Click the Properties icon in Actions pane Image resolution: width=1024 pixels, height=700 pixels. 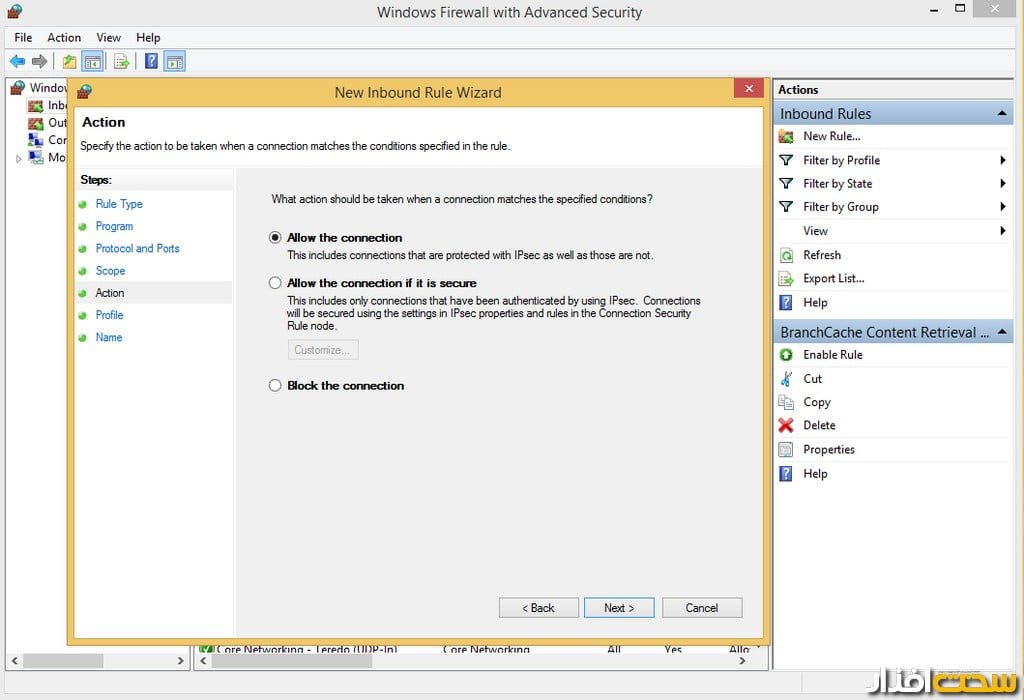pos(786,450)
